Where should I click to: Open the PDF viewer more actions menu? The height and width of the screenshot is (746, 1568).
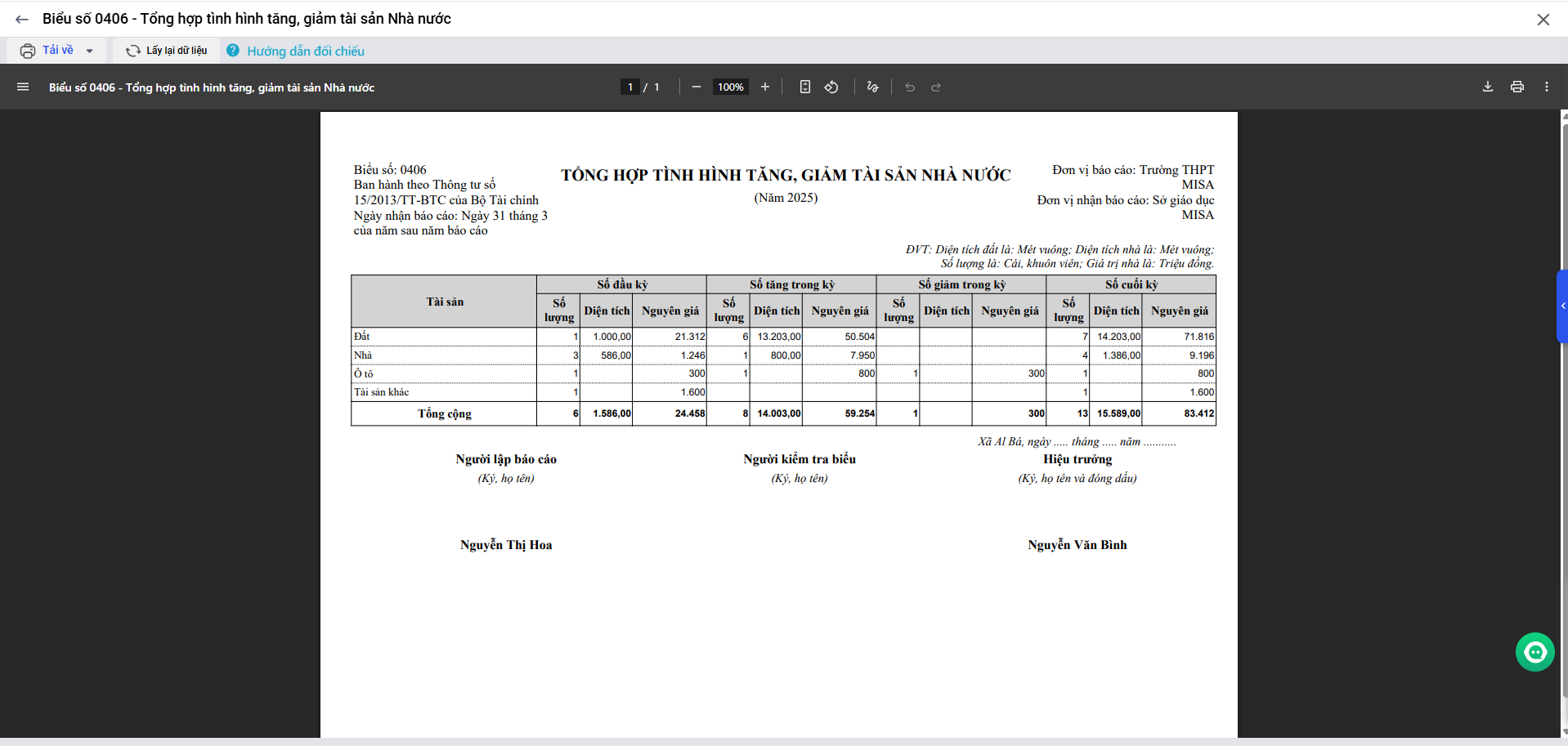1547,87
